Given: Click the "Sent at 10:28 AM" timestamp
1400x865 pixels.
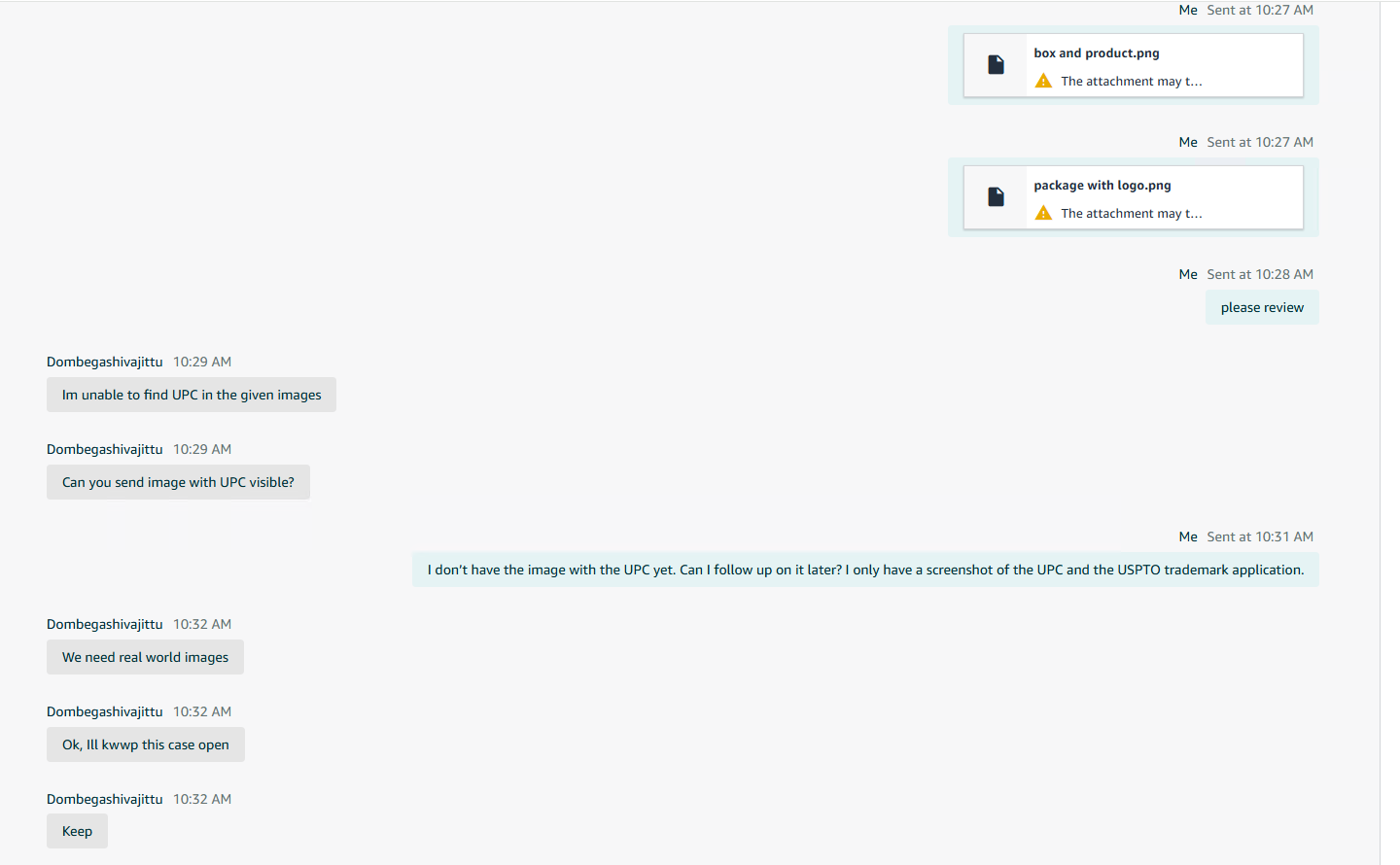Looking at the screenshot, I should [1259, 275].
